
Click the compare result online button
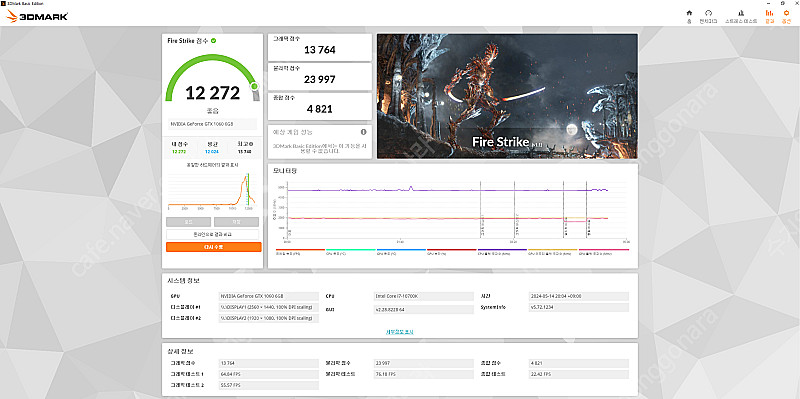click(212, 234)
